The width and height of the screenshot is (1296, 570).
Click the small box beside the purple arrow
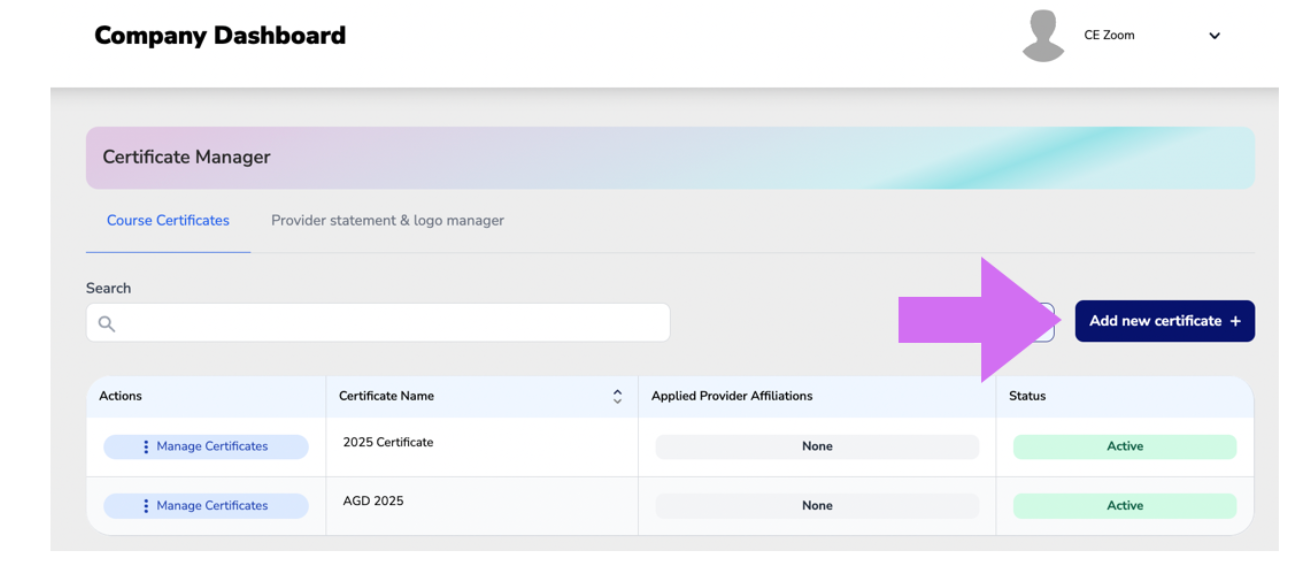click(x=1047, y=322)
